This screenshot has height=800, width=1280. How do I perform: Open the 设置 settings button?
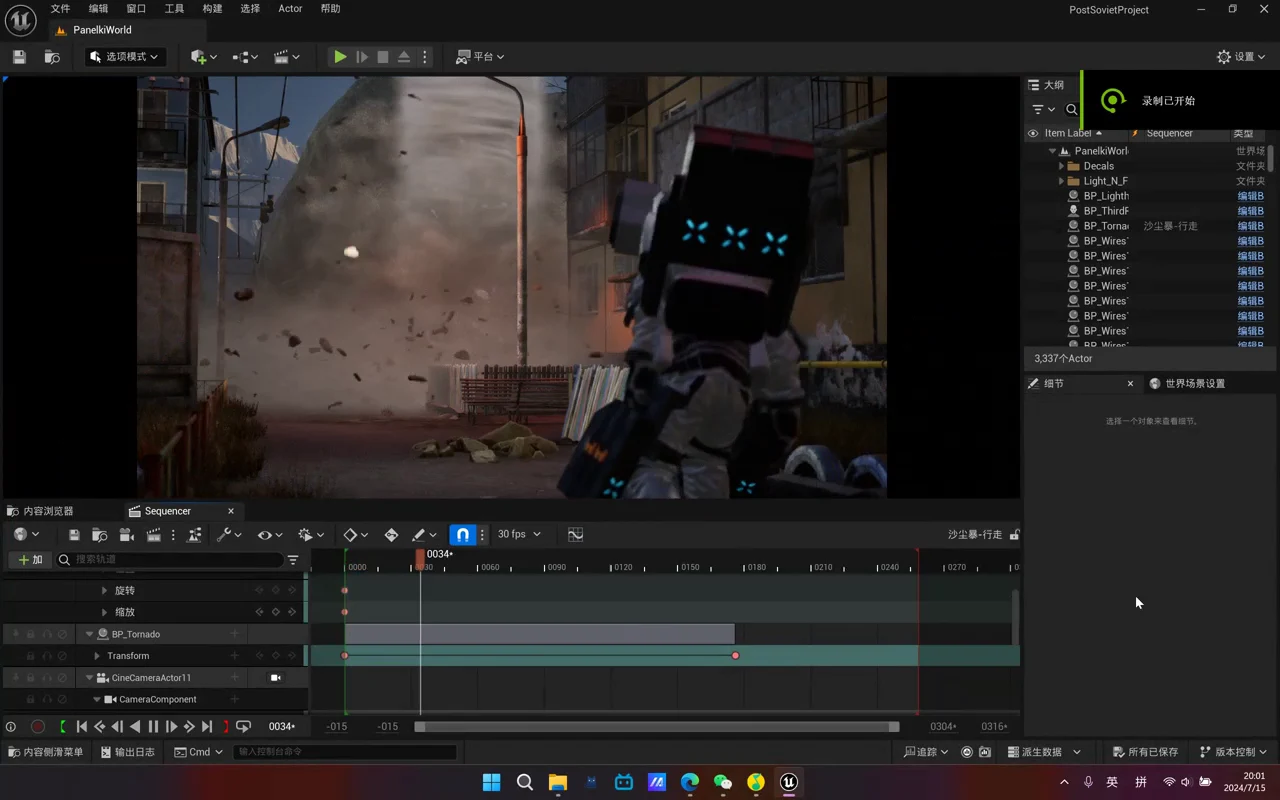[x=1241, y=57]
